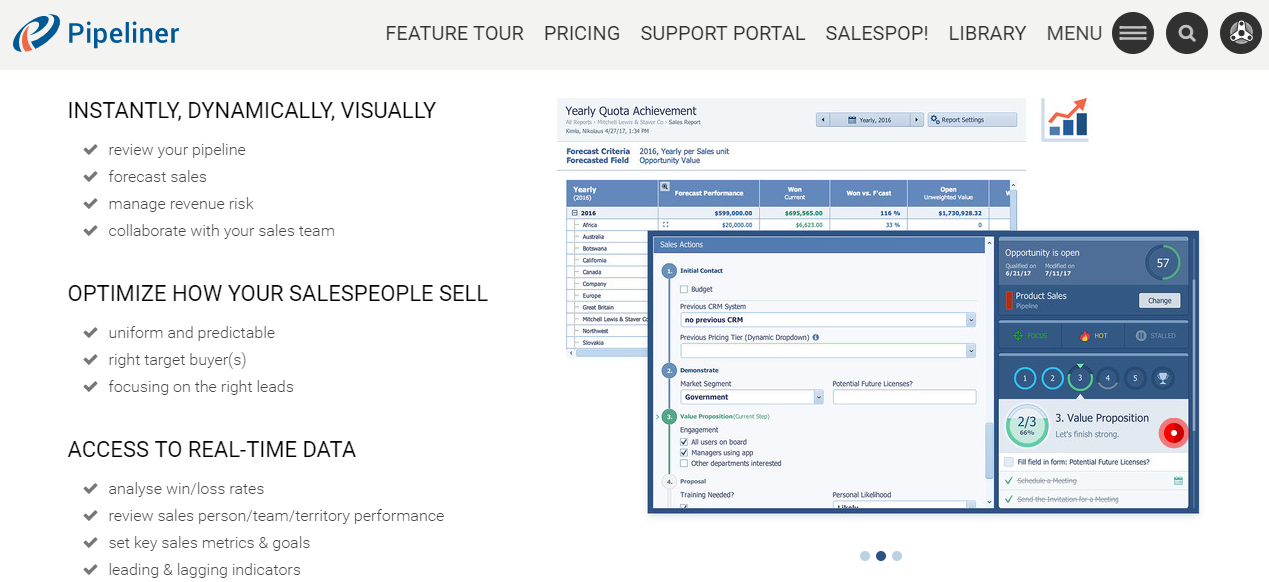Check Fill field in form task checkbox
This screenshot has width=1269, height=582.
[x=1008, y=462]
